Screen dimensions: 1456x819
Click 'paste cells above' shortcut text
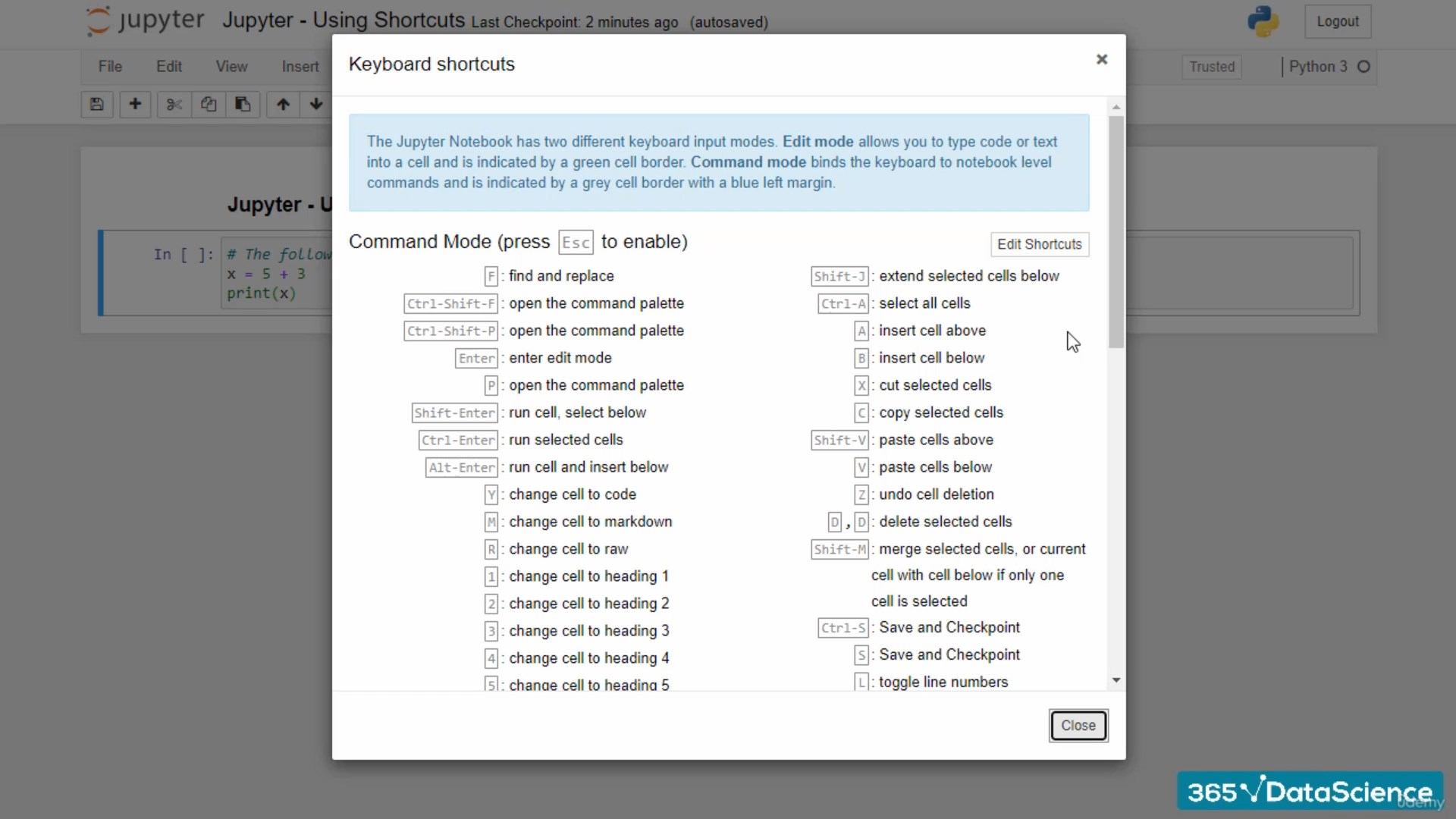click(936, 440)
